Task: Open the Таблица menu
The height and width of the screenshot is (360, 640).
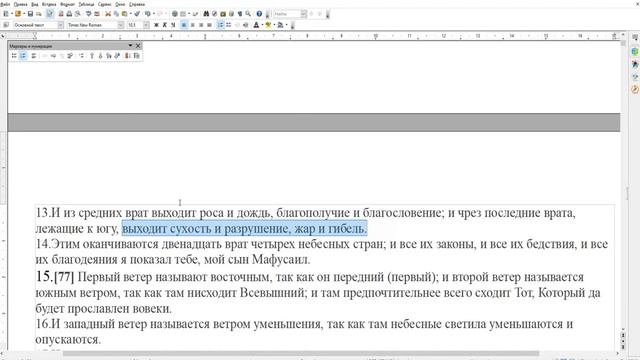Action: (x=86, y=4)
